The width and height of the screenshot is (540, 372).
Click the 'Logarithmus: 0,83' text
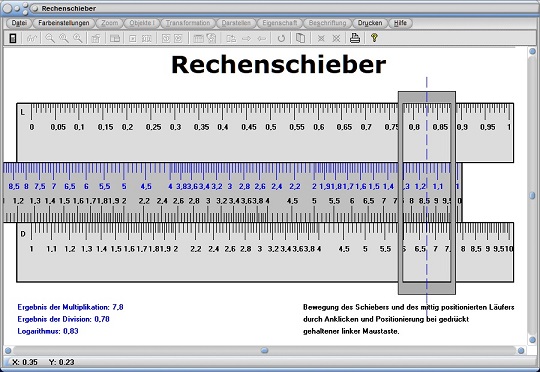coord(48,331)
